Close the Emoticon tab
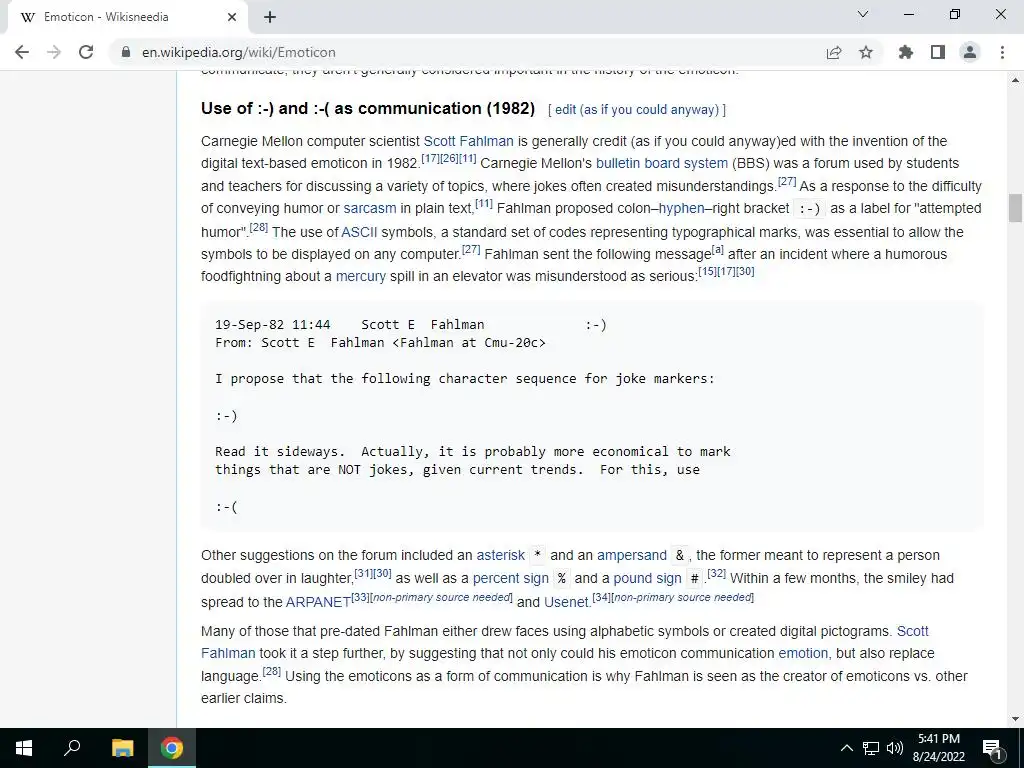The image size is (1024, 768). (x=232, y=17)
